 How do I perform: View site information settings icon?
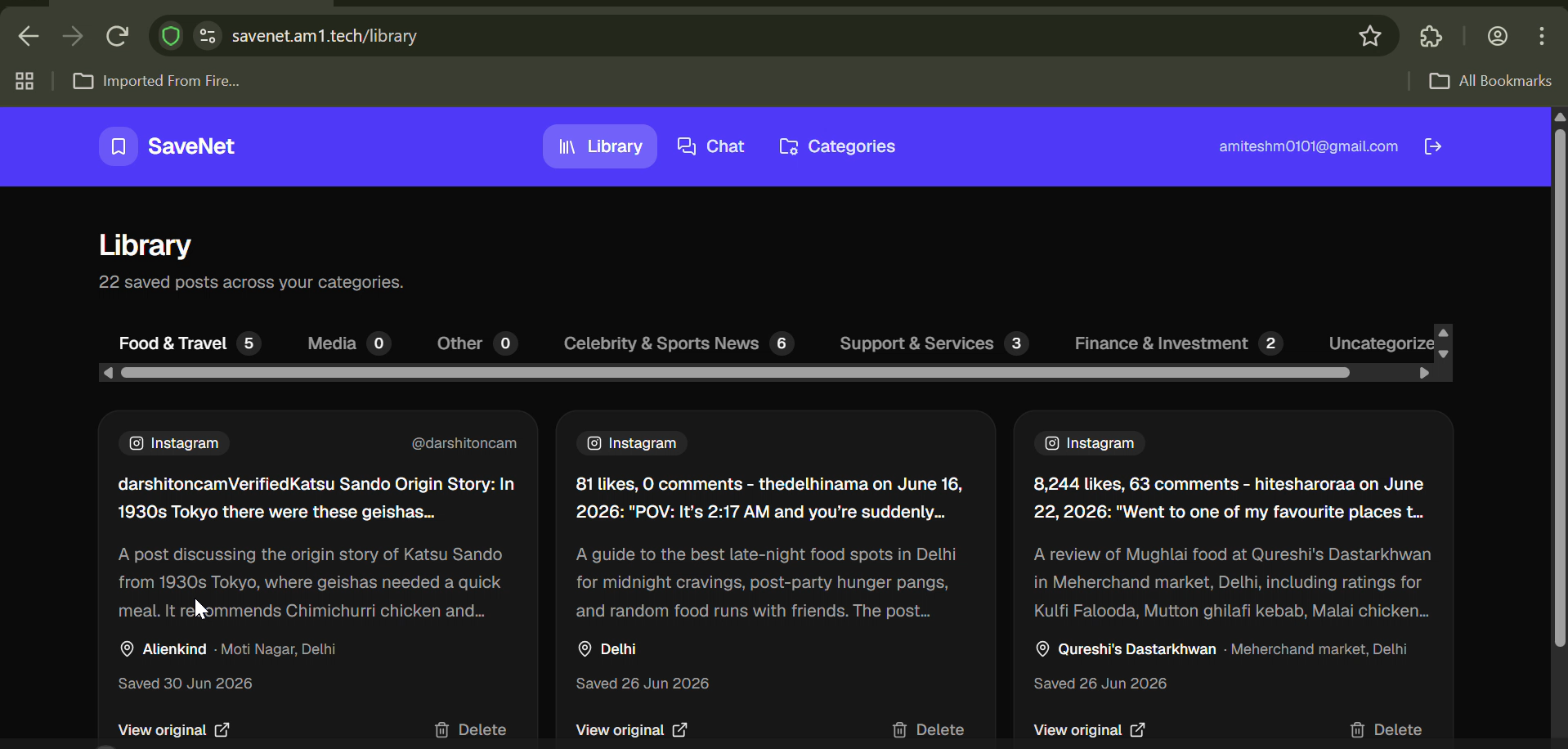click(208, 36)
